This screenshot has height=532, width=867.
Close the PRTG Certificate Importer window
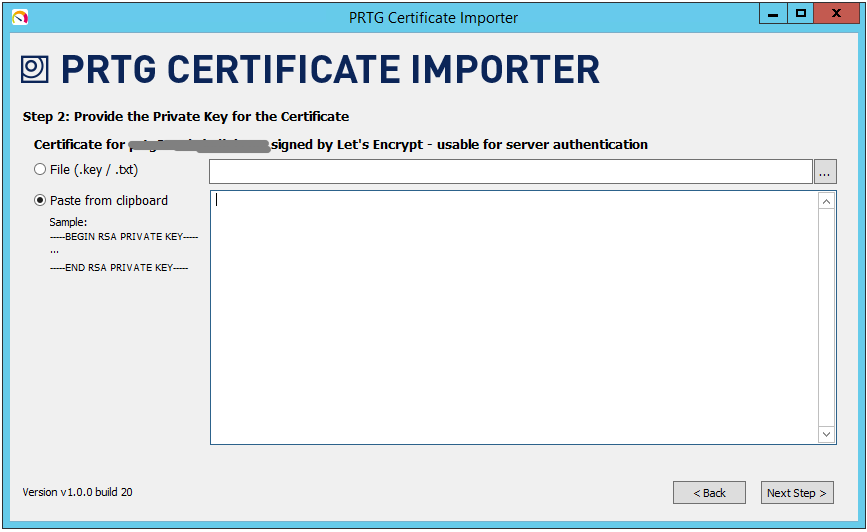pyautogui.click(x=836, y=14)
